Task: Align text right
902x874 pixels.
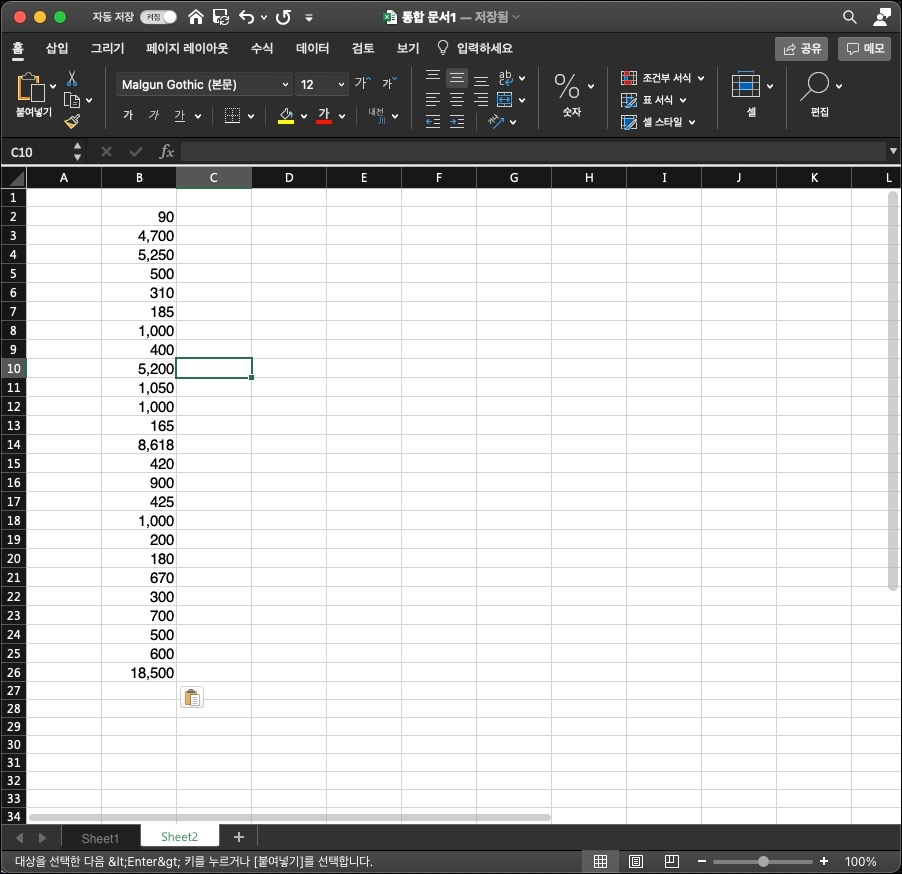Action: tap(481, 100)
